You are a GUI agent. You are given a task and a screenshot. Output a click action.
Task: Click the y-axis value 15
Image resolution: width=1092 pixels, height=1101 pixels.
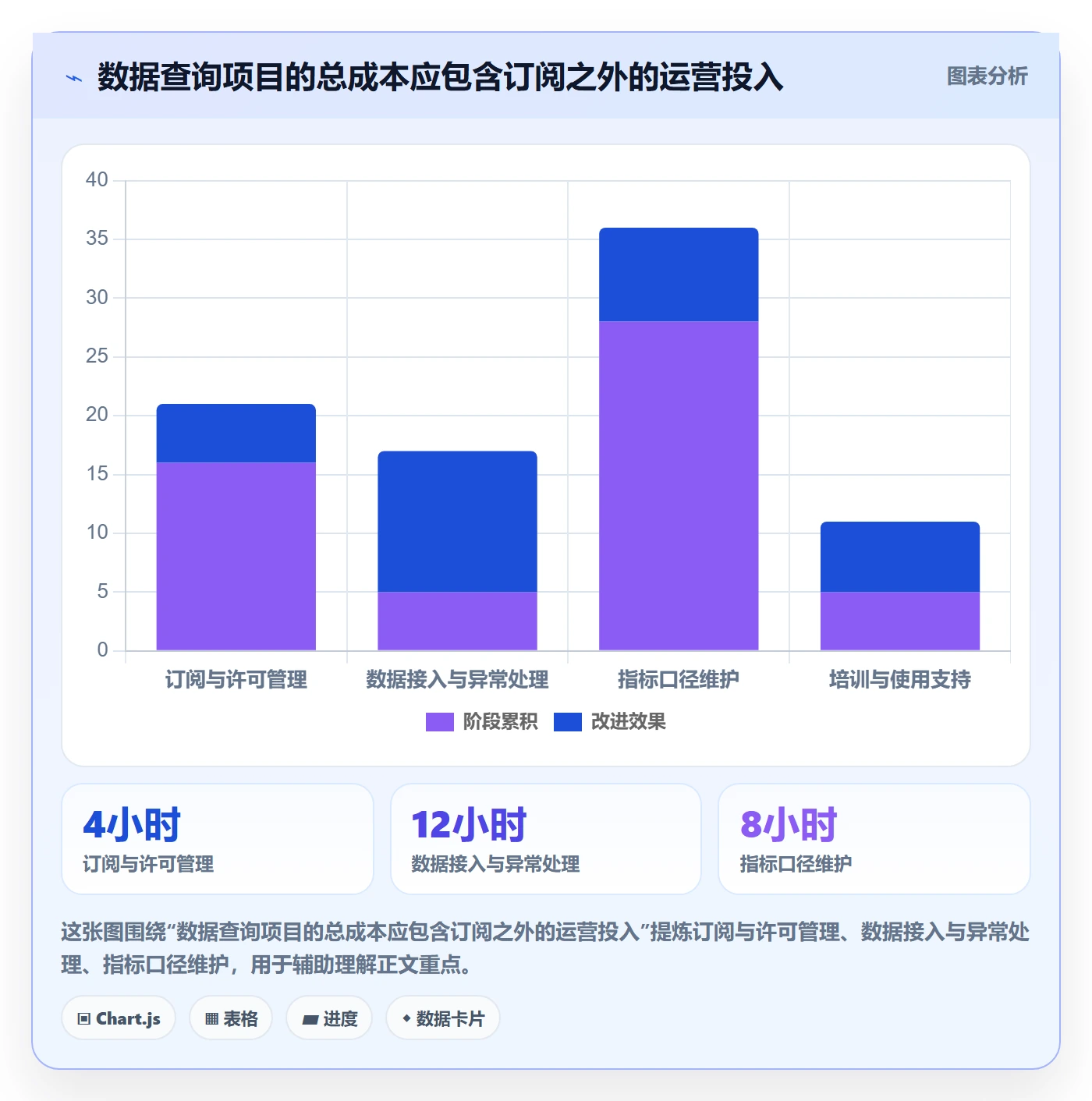coord(97,474)
